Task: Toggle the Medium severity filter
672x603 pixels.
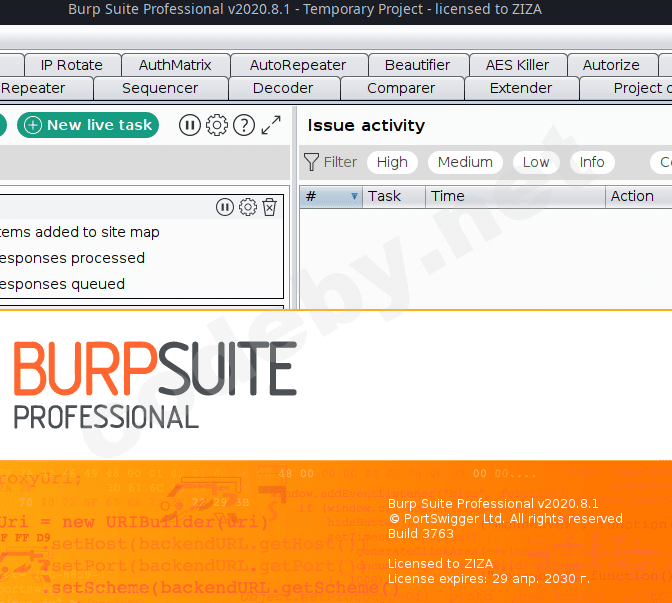Action: (465, 162)
